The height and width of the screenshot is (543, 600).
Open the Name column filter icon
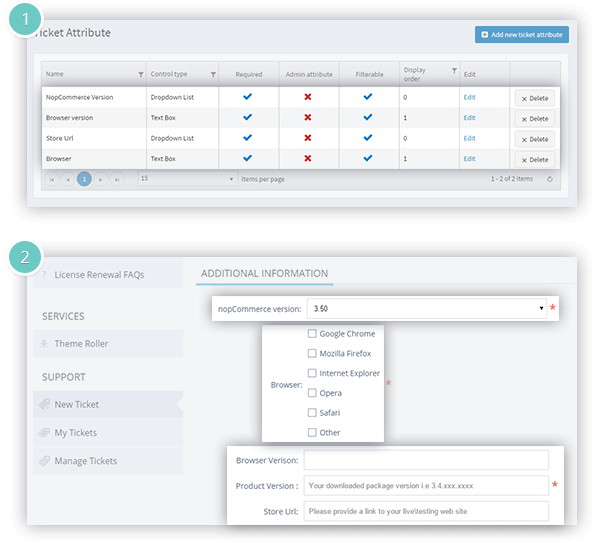point(141,75)
